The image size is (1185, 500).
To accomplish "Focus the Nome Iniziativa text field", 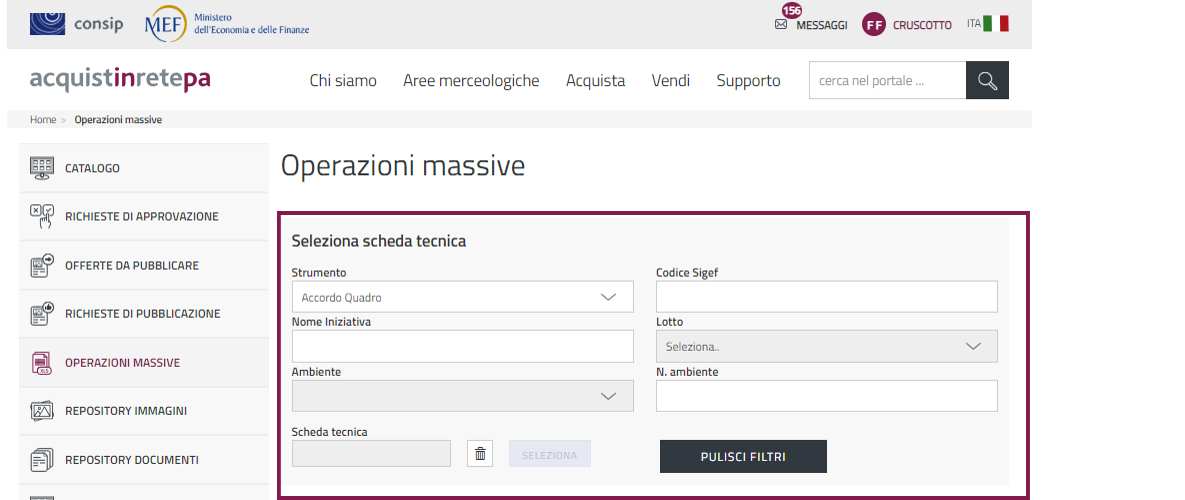I will [462, 347].
